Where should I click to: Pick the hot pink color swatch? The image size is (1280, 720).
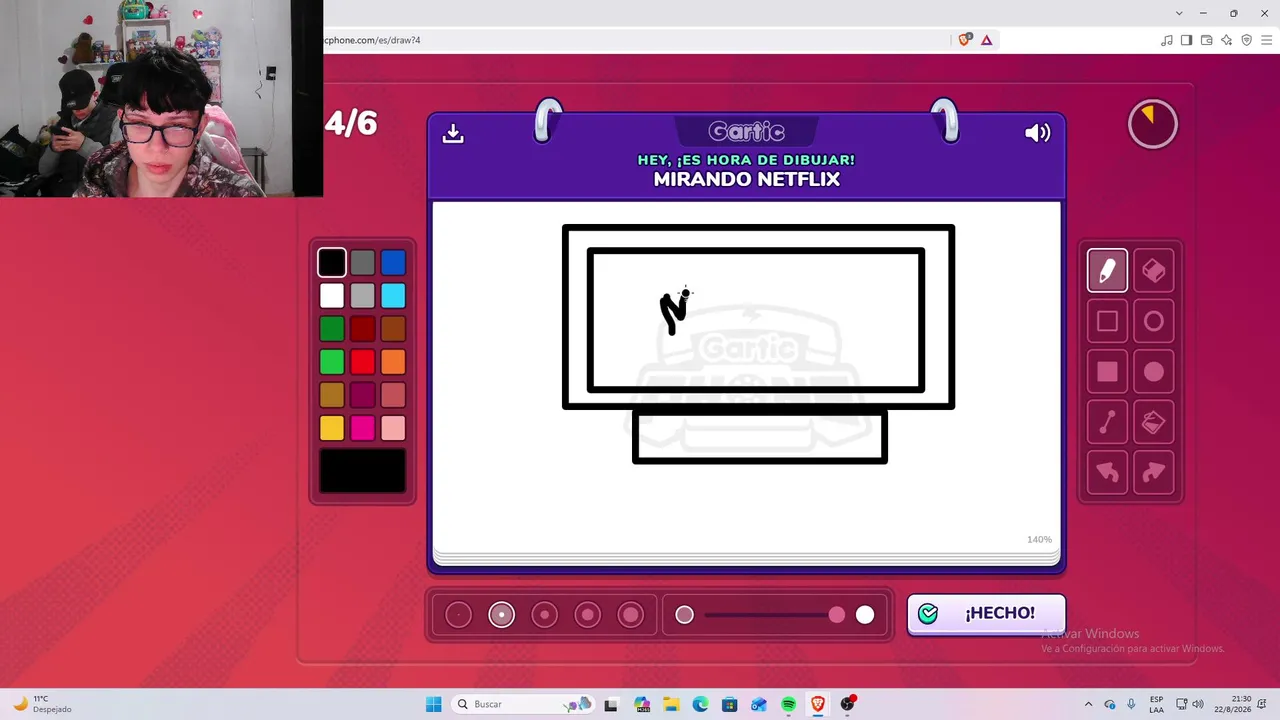click(x=362, y=428)
